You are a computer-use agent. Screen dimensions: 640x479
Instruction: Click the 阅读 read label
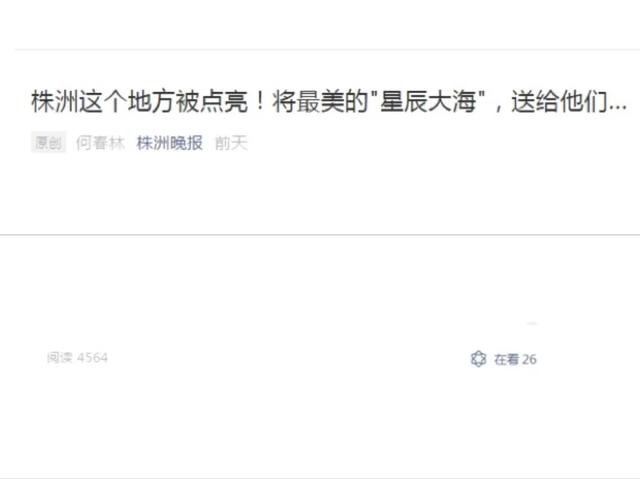click(60, 358)
